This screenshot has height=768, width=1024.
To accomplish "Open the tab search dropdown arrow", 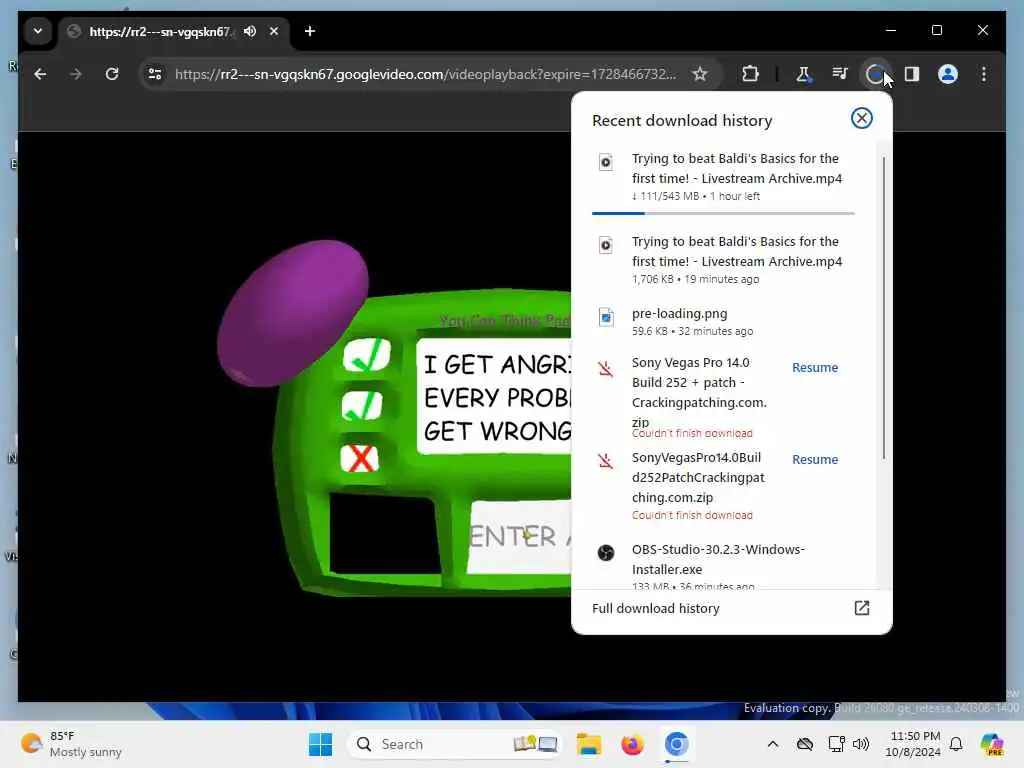I will click(38, 31).
